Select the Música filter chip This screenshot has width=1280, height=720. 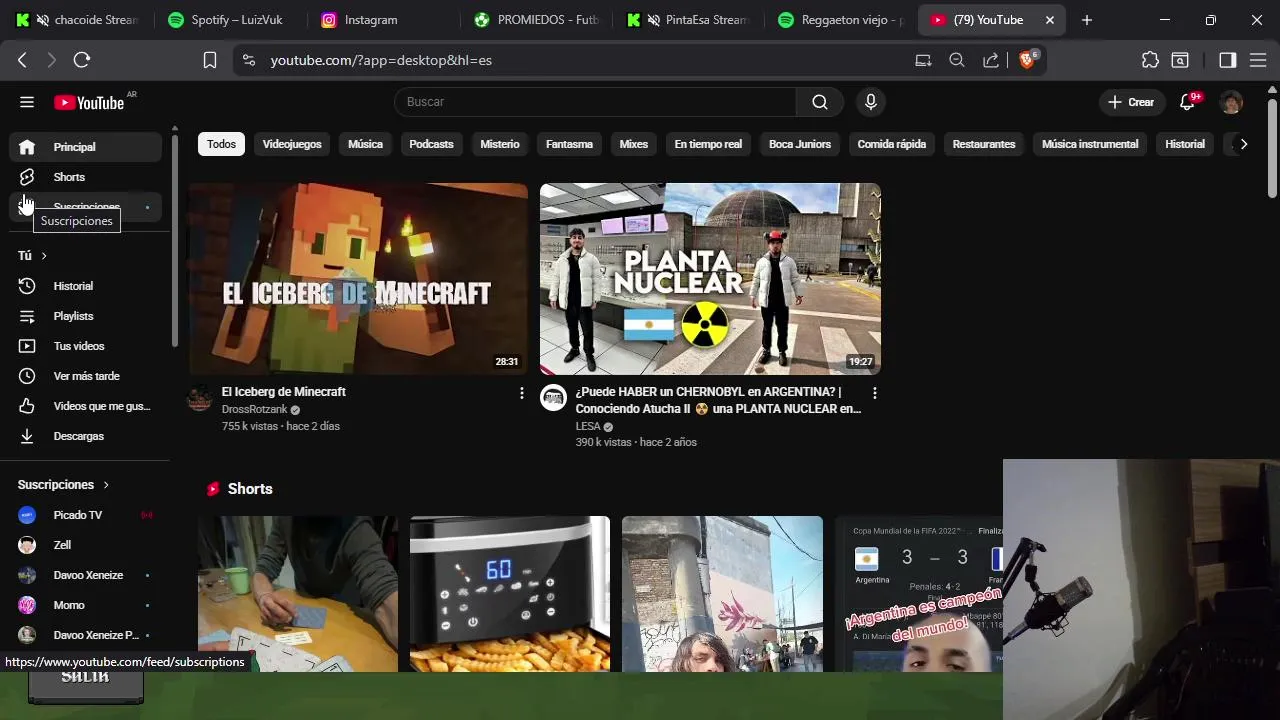(x=365, y=144)
